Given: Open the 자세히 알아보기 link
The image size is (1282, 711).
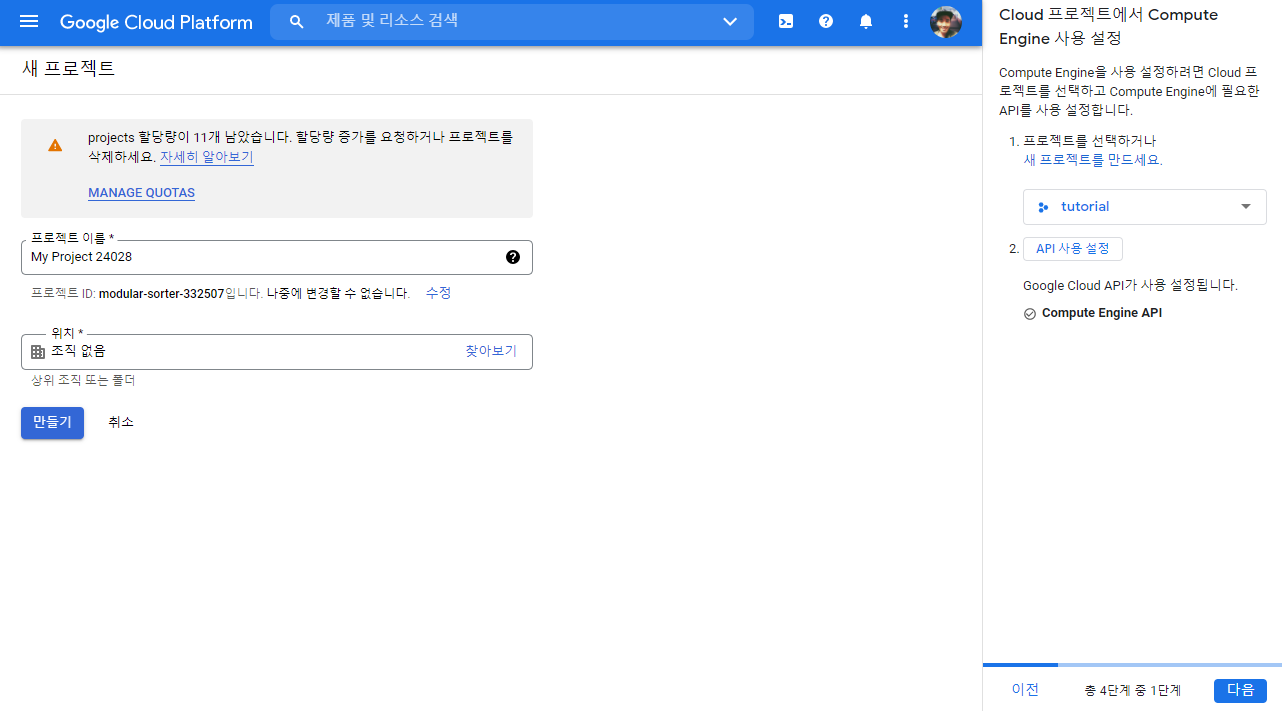Looking at the screenshot, I should pos(206,157).
